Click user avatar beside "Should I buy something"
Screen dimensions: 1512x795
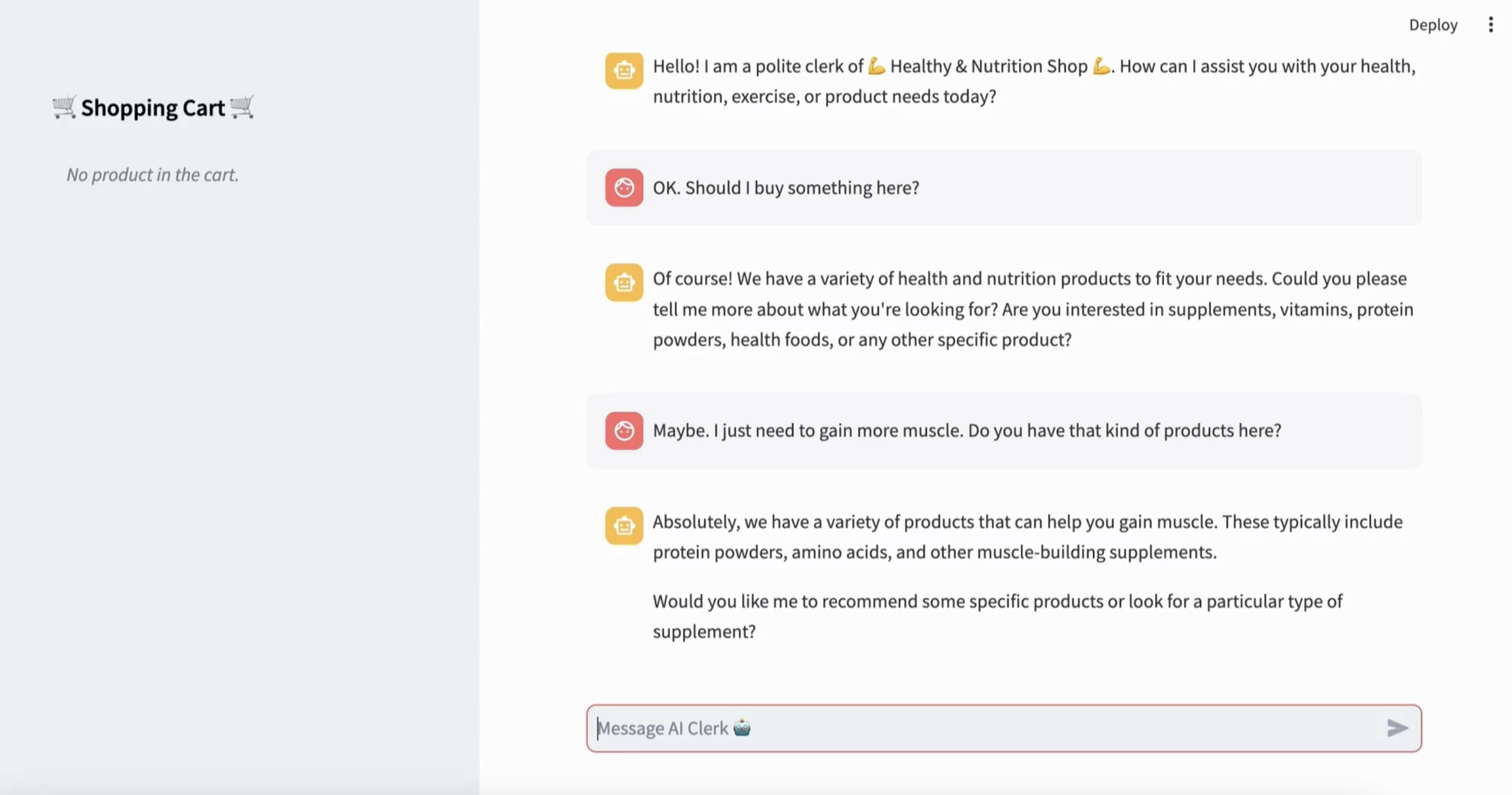pos(624,188)
